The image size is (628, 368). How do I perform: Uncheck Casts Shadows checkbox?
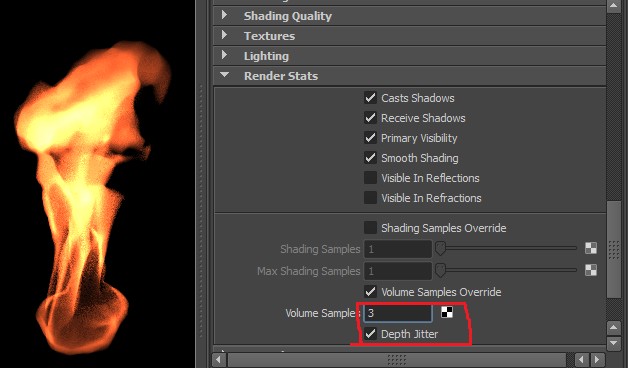click(370, 98)
